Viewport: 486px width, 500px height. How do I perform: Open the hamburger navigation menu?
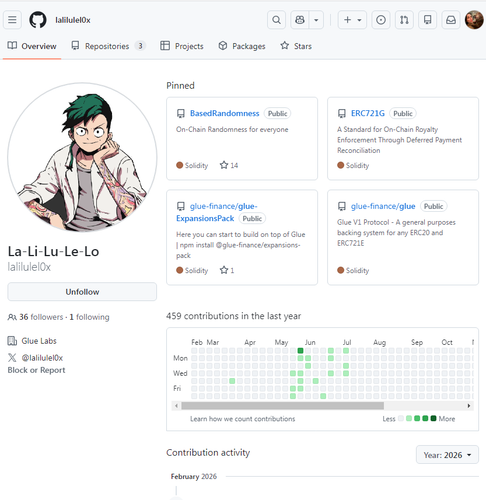point(12,20)
